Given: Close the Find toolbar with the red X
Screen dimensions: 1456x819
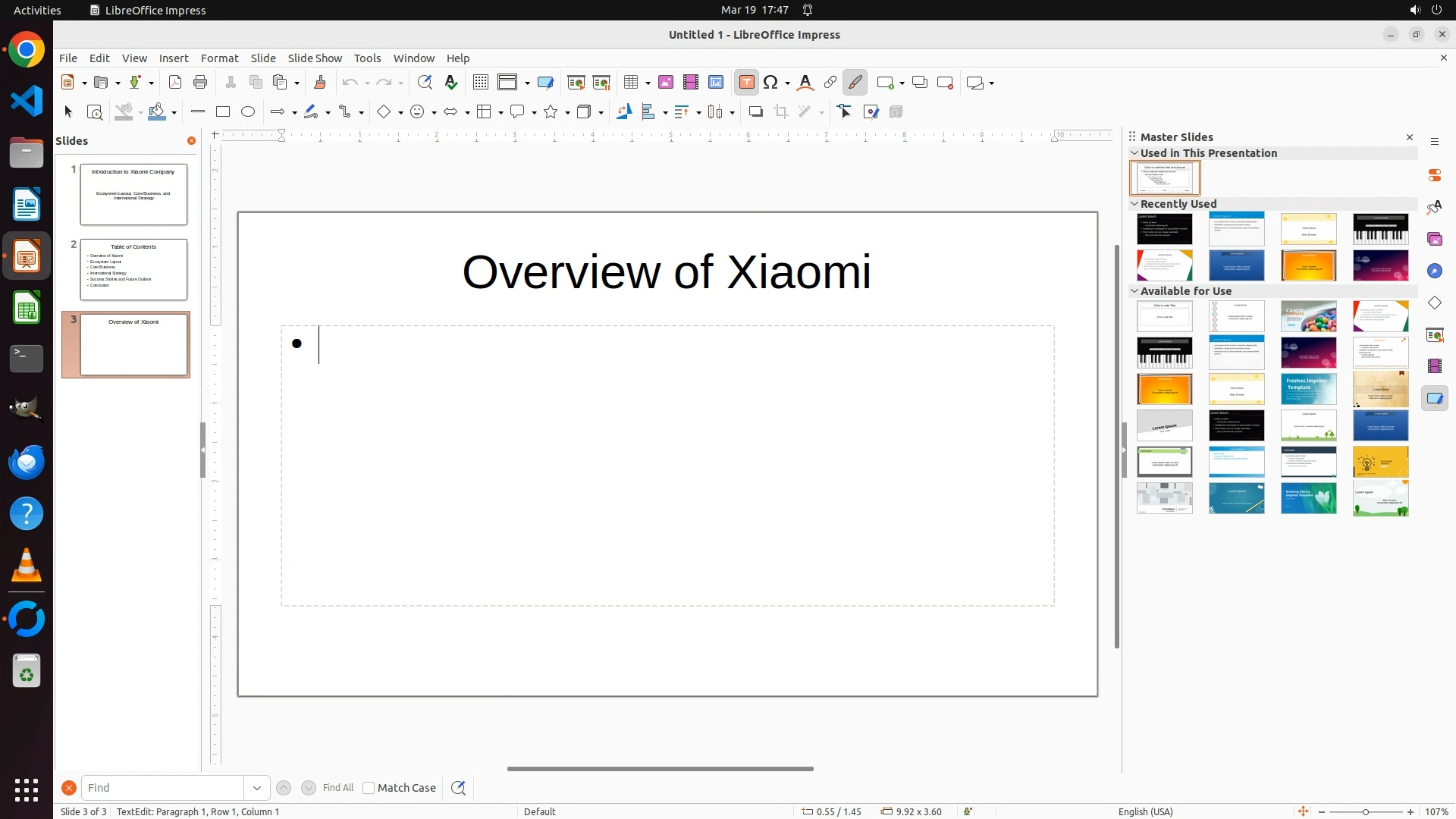Looking at the screenshot, I should (x=69, y=788).
